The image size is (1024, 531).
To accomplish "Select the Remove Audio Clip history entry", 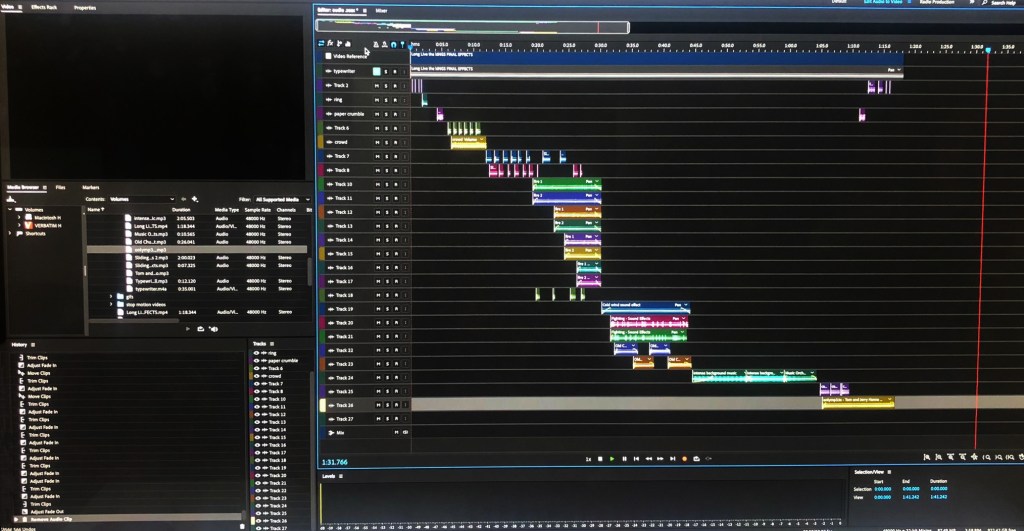I will 59,516.
